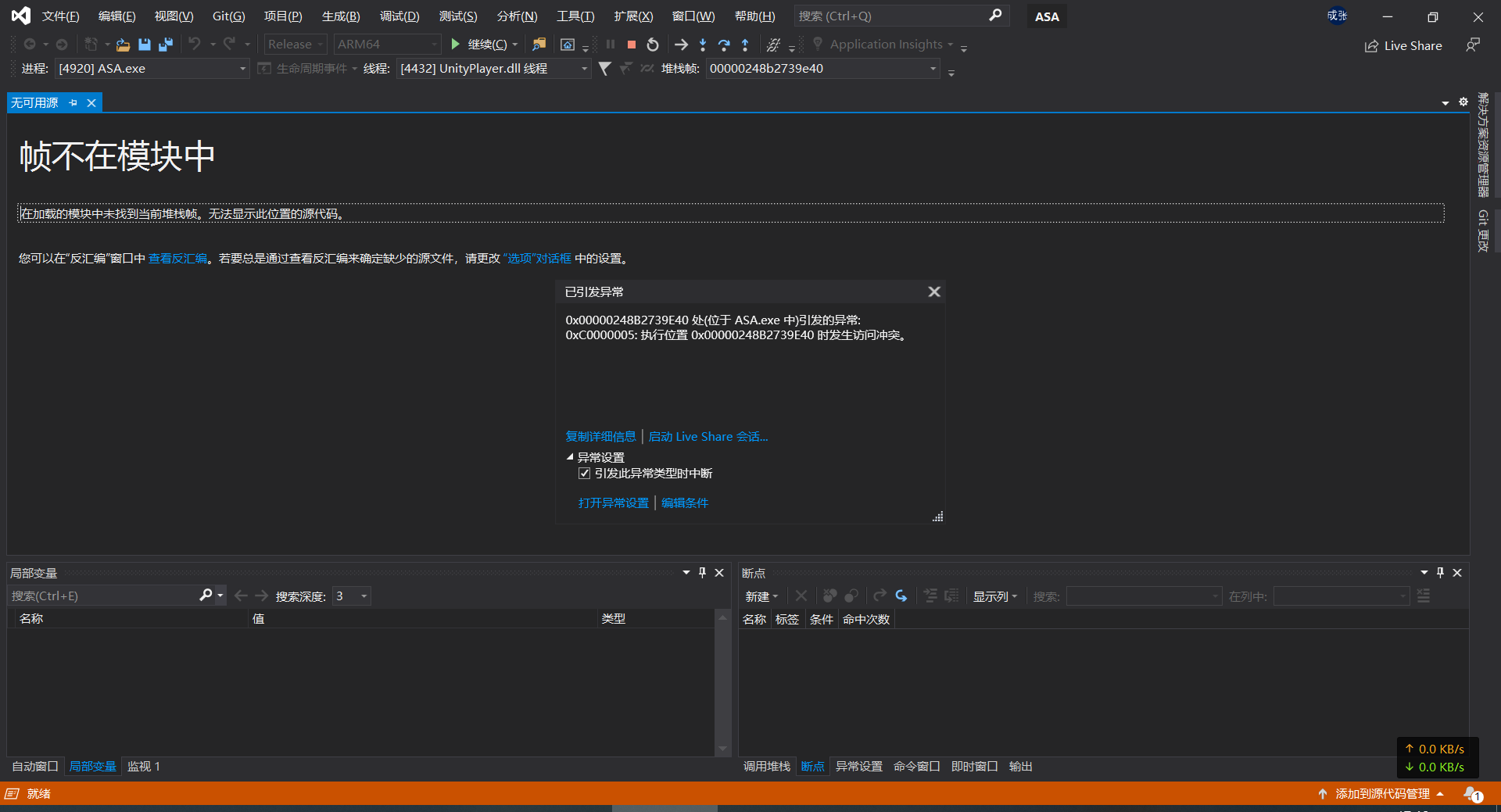Sort by the 命中次数 column header
This screenshot has width=1501, height=812.
coord(866,620)
